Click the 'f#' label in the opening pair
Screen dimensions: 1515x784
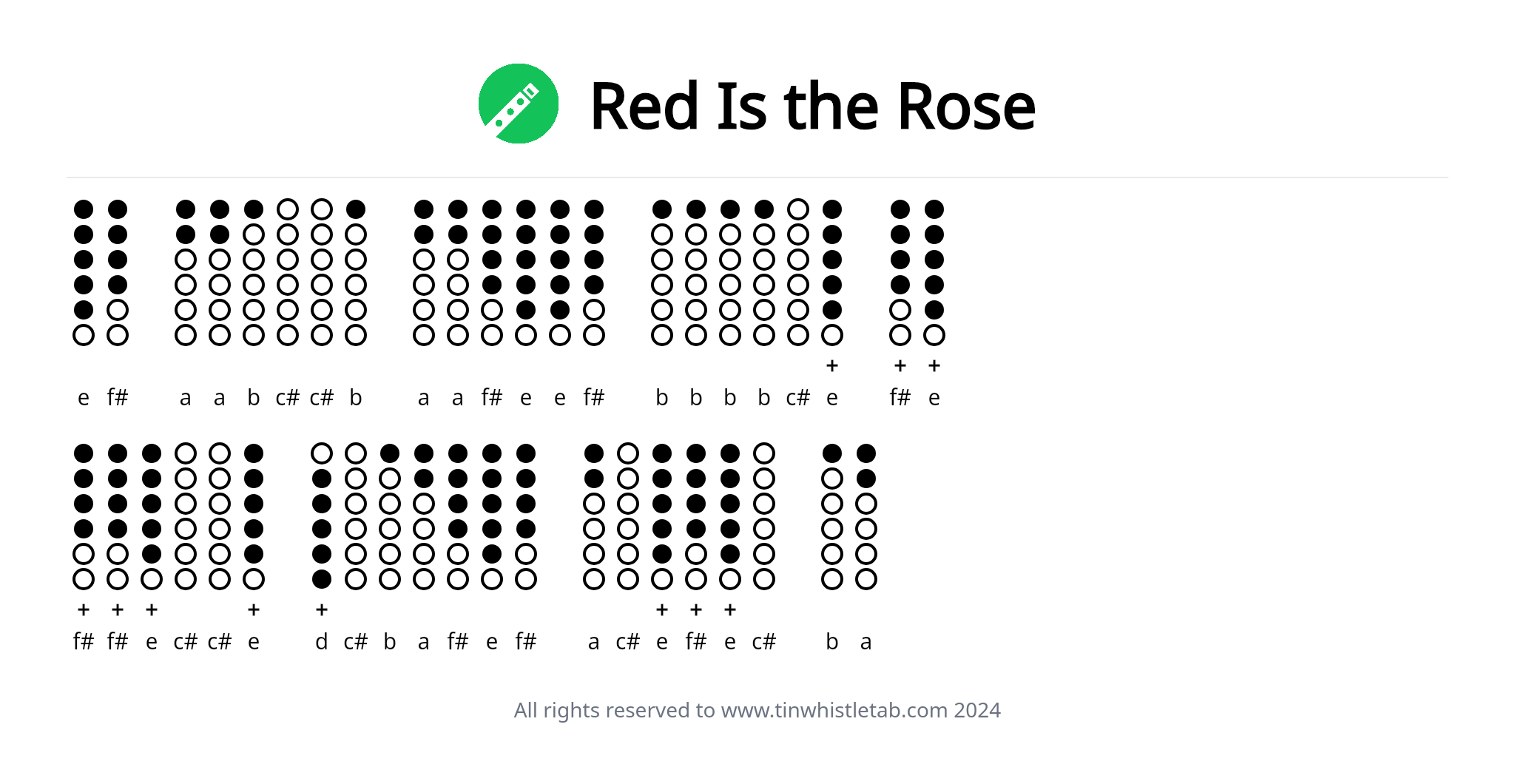click(118, 397)
